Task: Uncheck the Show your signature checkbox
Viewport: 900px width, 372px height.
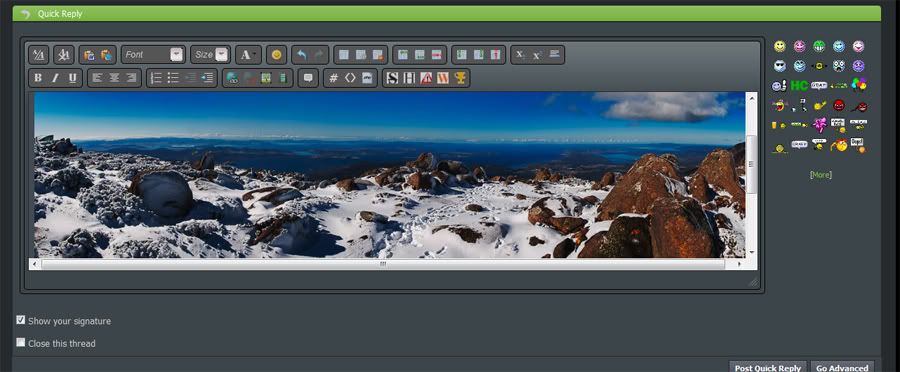Action: tap(21, 320)
